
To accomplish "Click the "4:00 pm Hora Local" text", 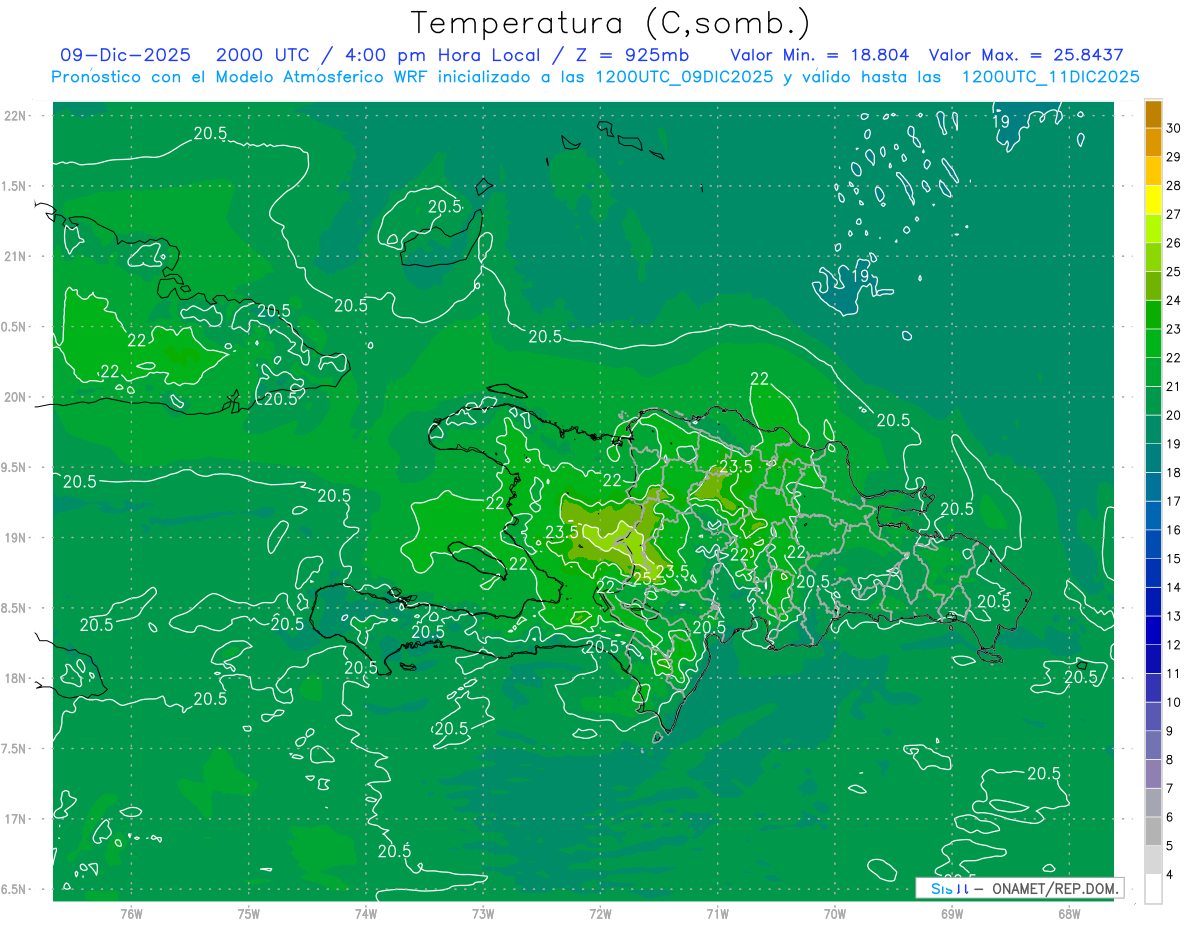I will (x=441, y=55).
